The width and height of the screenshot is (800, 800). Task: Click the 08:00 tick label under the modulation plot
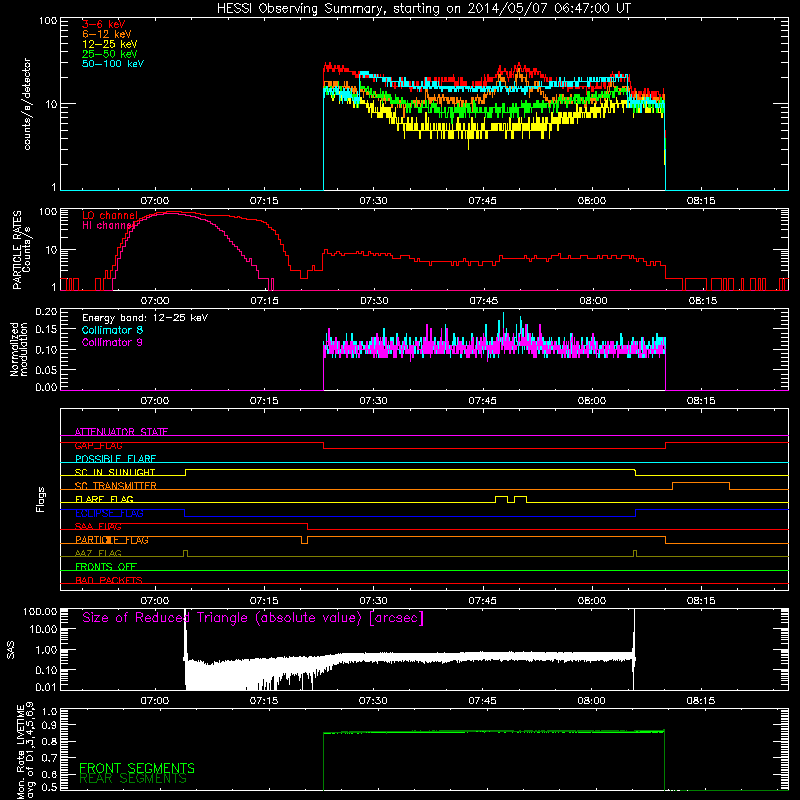591,401
